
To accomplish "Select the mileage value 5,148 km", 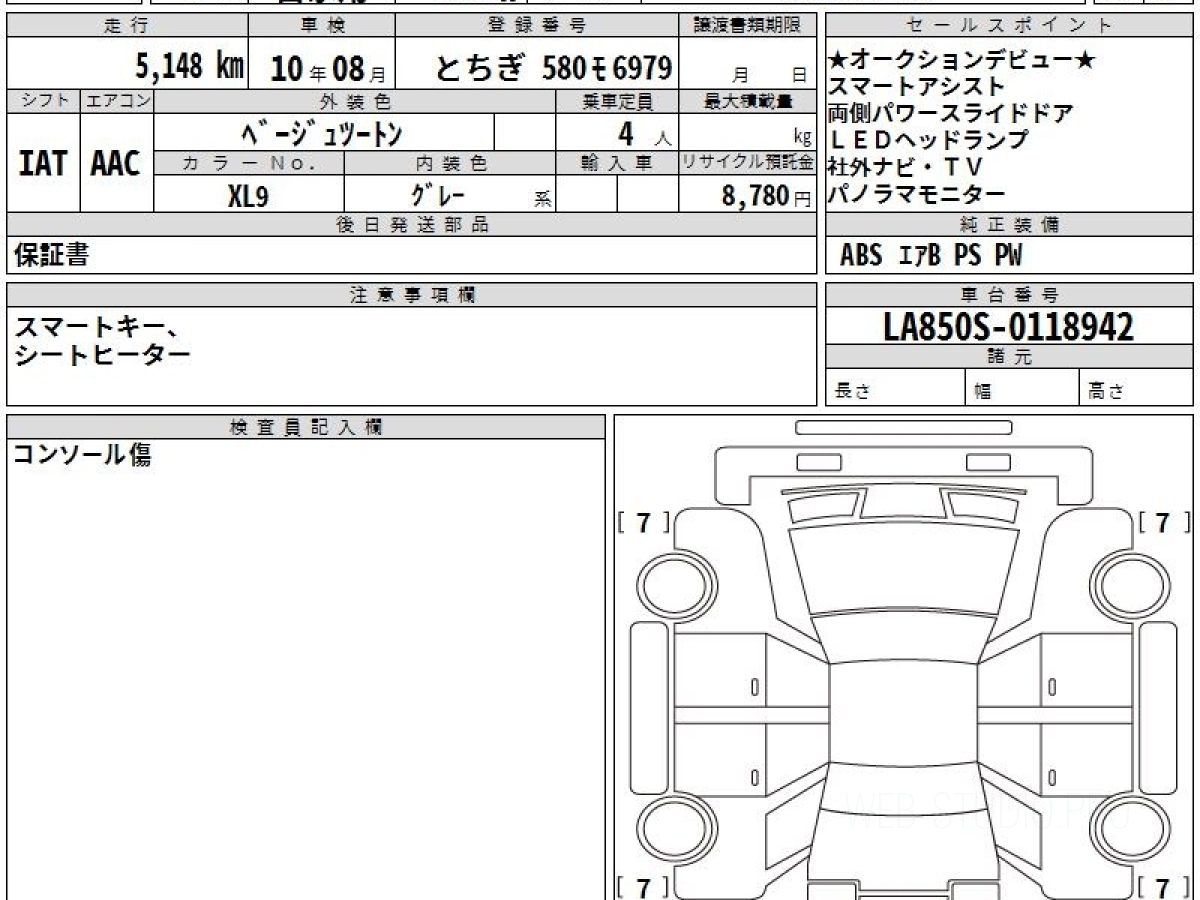I will click(x=189, y=67).
